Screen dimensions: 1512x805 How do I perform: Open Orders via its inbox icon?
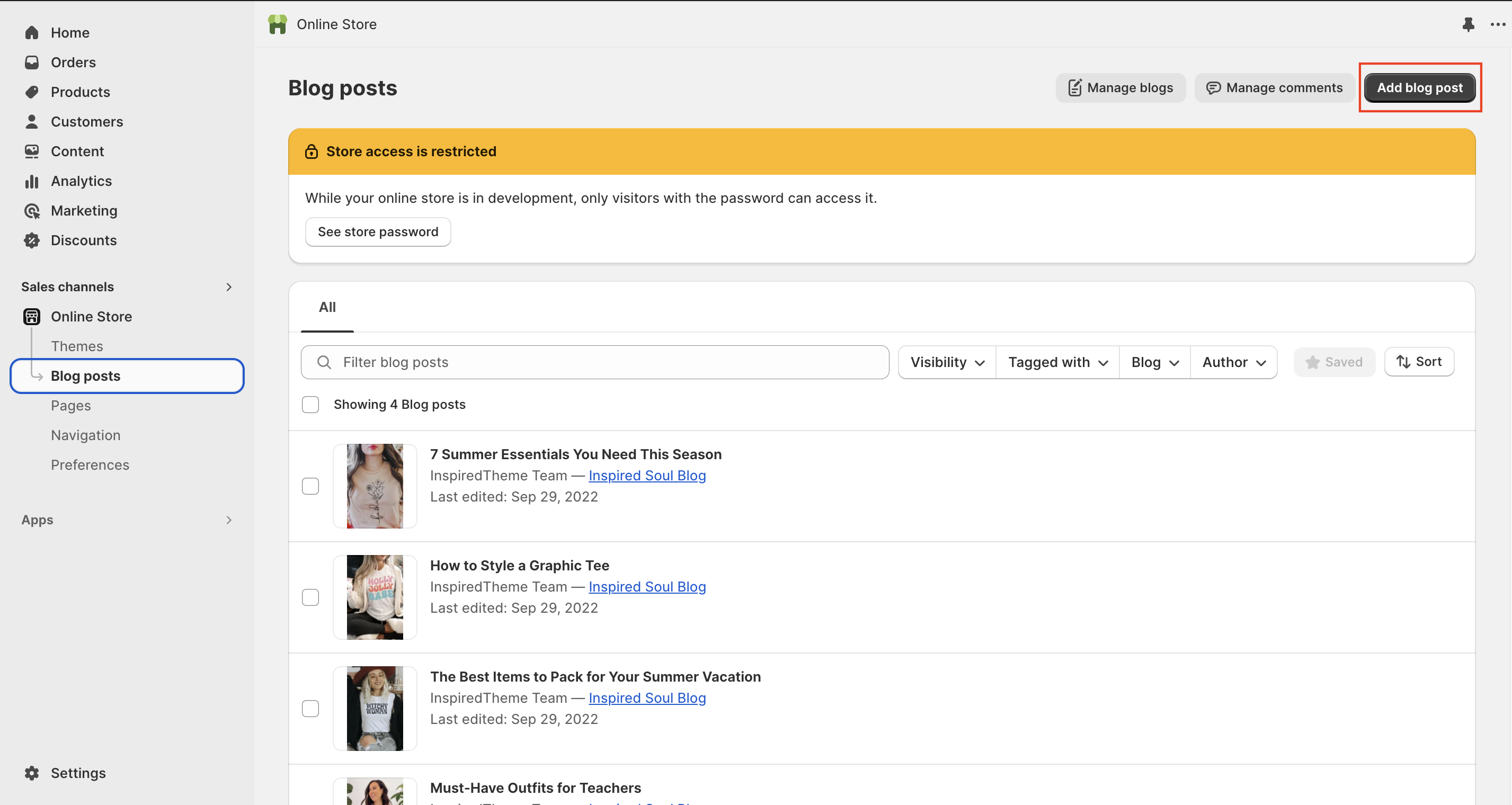point(32,62)
